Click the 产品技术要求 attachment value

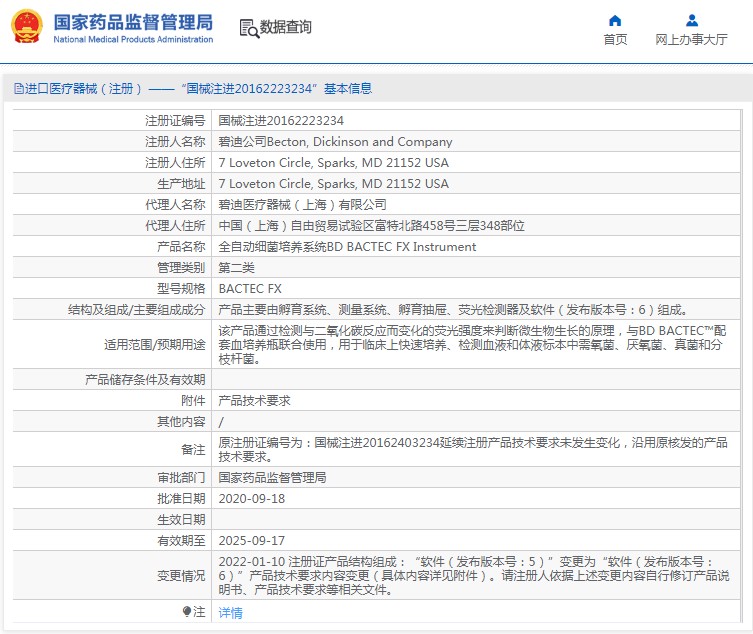pos(254,400)
